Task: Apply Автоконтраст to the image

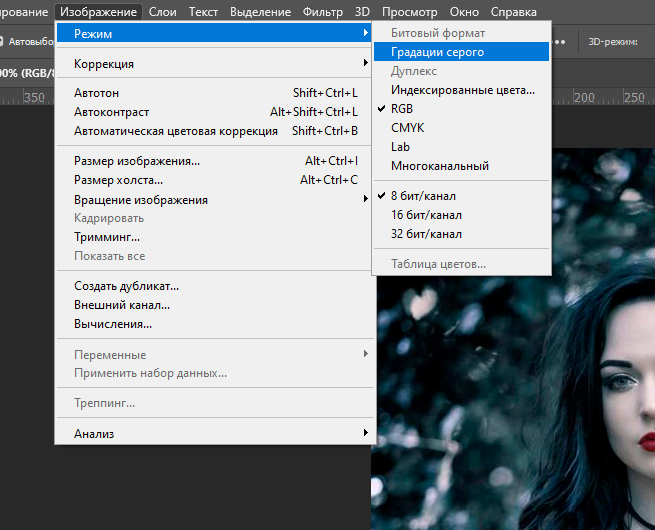Action: (111, 112)
